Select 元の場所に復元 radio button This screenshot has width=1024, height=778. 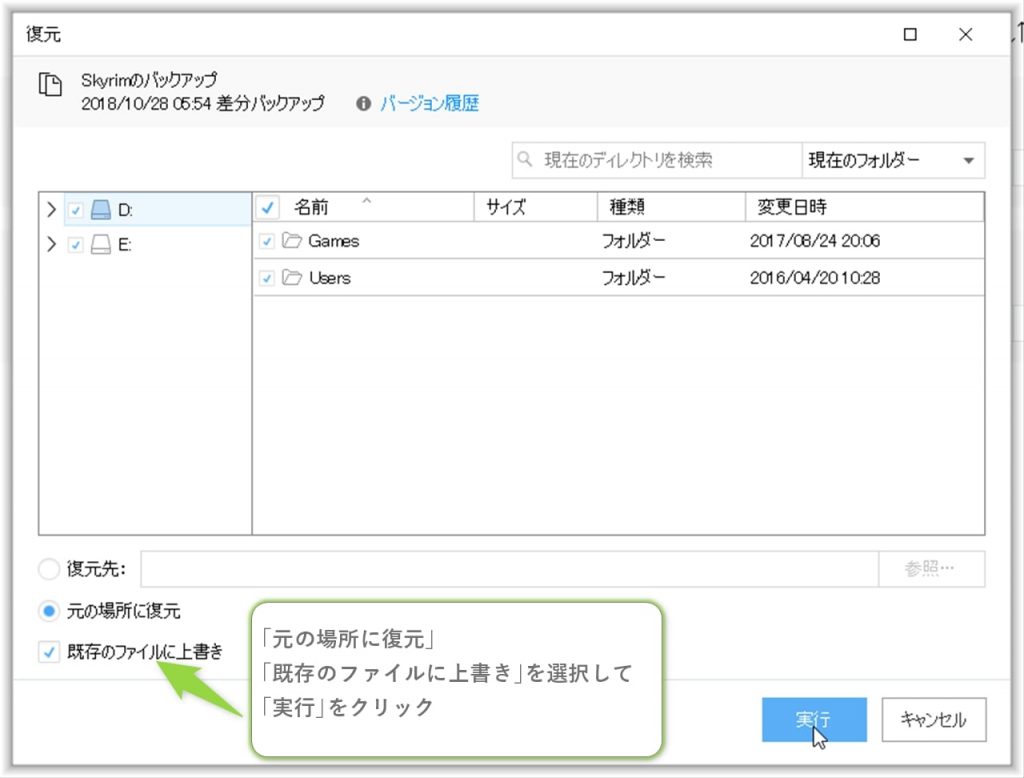click(x=48, y=610)
